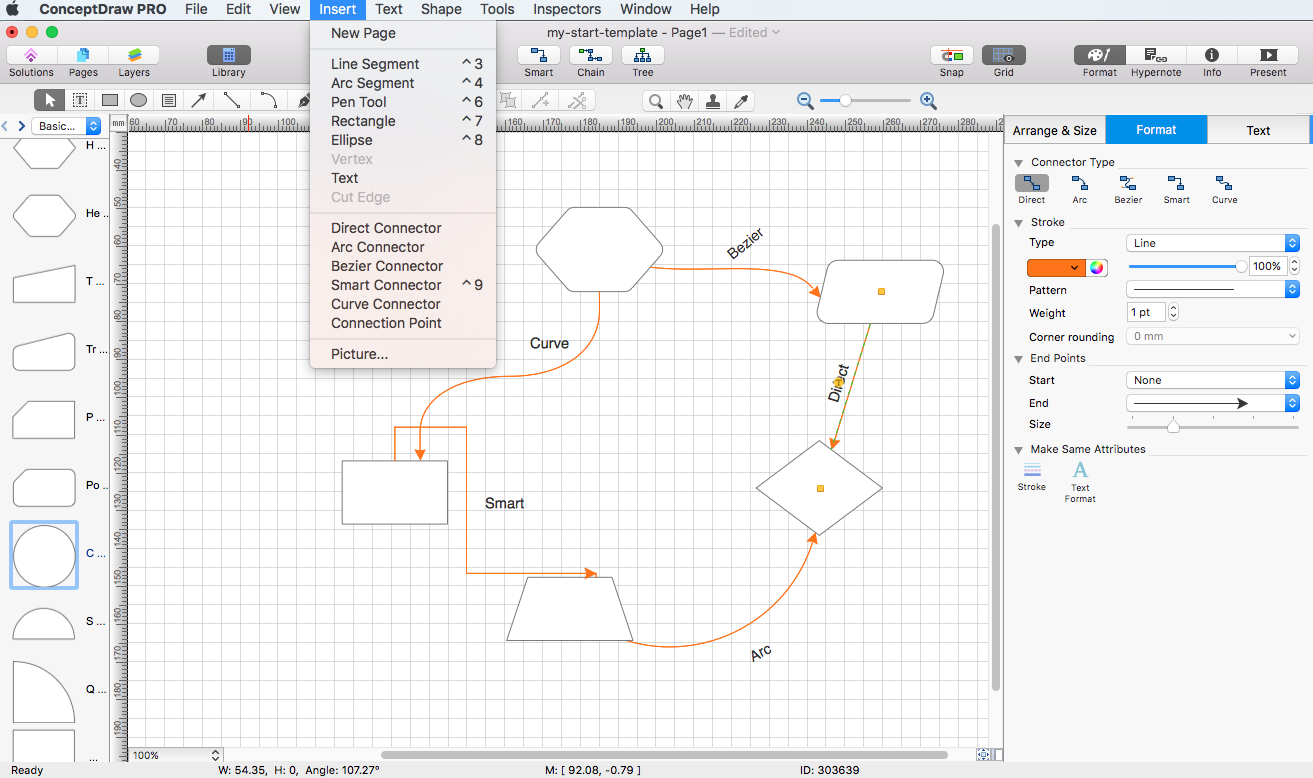The height and width of the screenshot is (778, 1313).
Task: Open the End arrow style dropdown
Action: [1212, 403]
